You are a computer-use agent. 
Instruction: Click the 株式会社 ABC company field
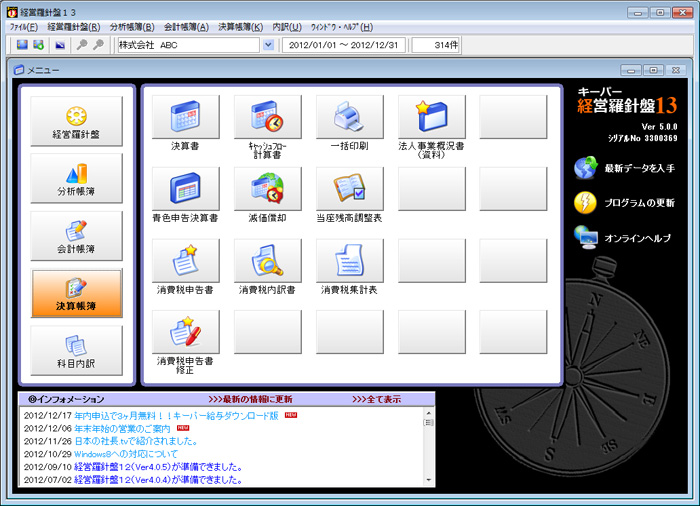pyautogui.click(x=188, y=45)
